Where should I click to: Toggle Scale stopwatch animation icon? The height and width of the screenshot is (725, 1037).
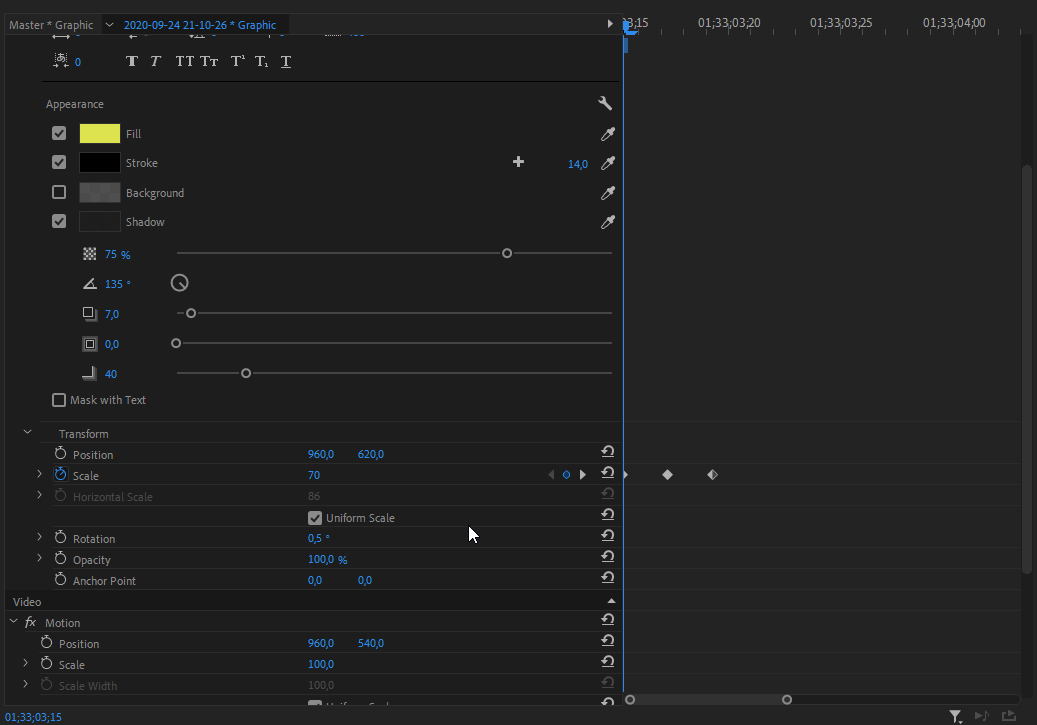point(60,475)
